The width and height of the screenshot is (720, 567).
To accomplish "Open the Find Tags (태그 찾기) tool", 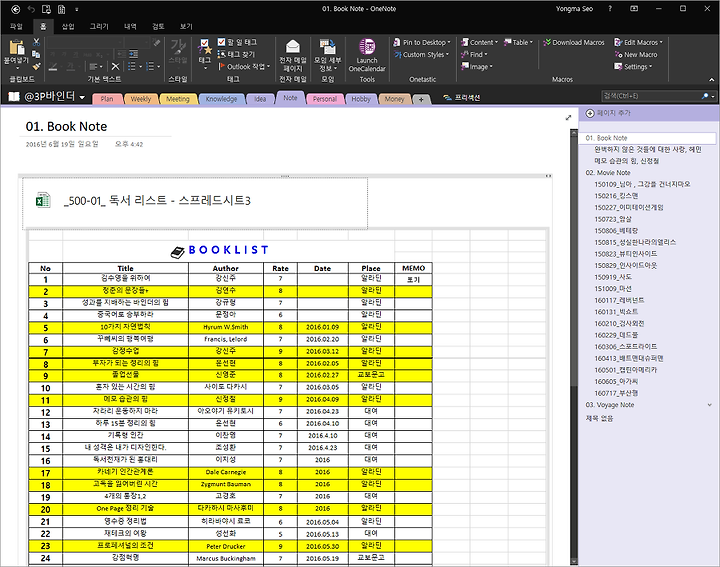I will [237, 54].
